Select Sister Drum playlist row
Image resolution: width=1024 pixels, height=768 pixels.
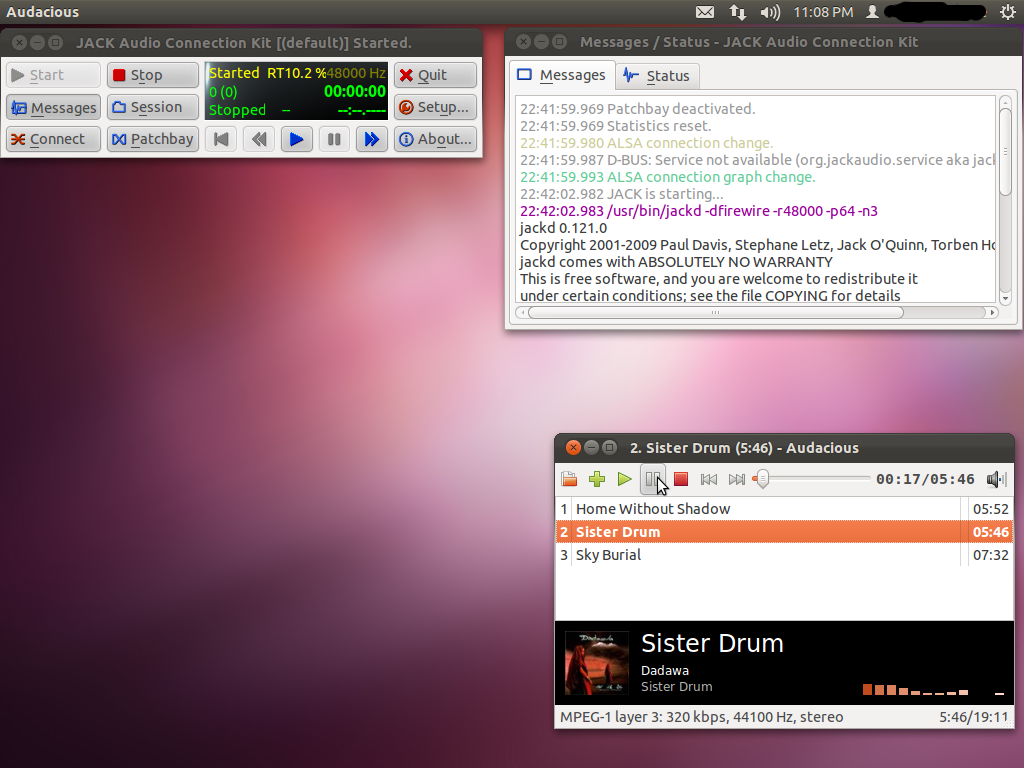pos(784,532)
